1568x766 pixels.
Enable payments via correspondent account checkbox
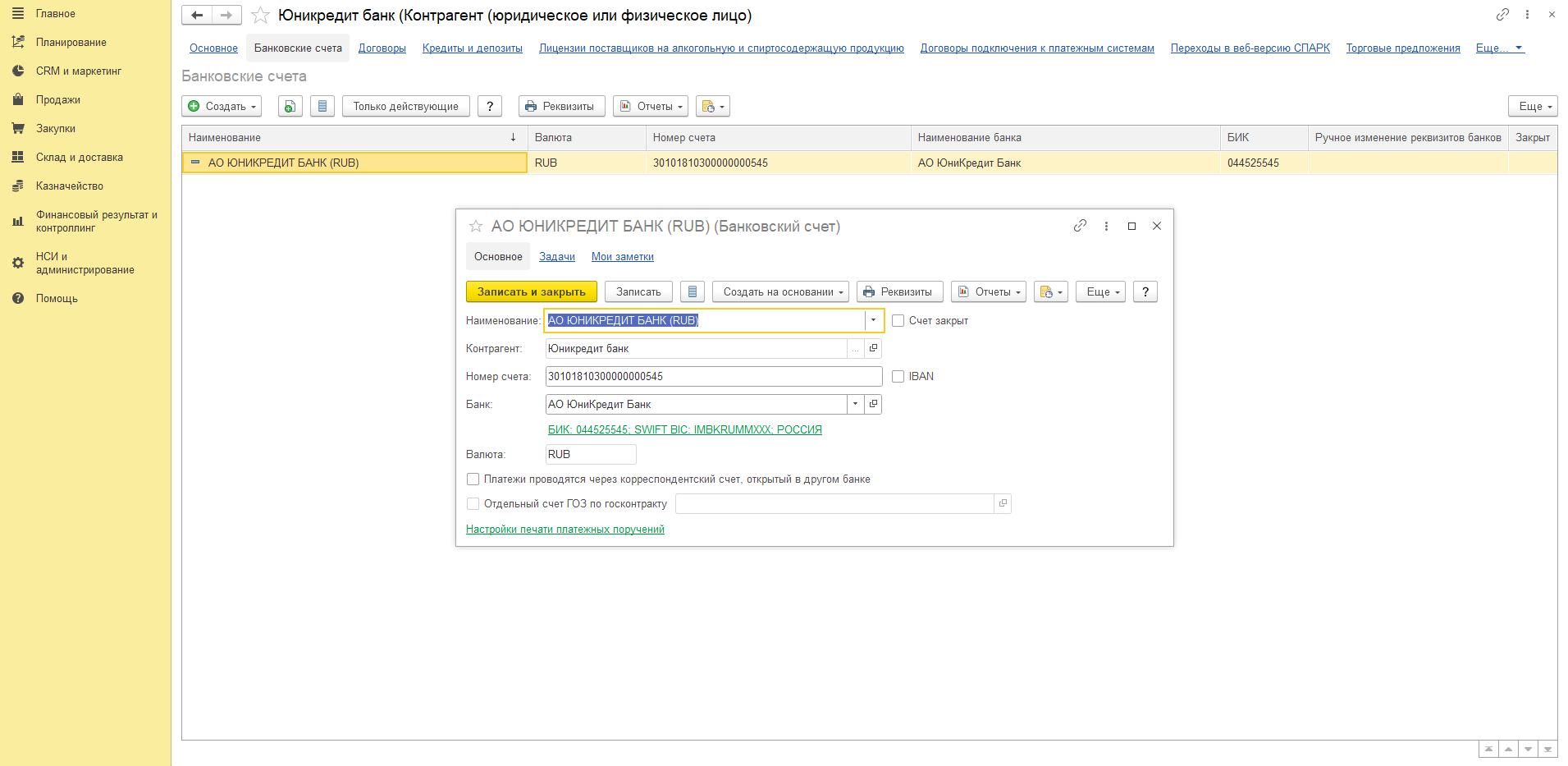[x=473, y=479]
